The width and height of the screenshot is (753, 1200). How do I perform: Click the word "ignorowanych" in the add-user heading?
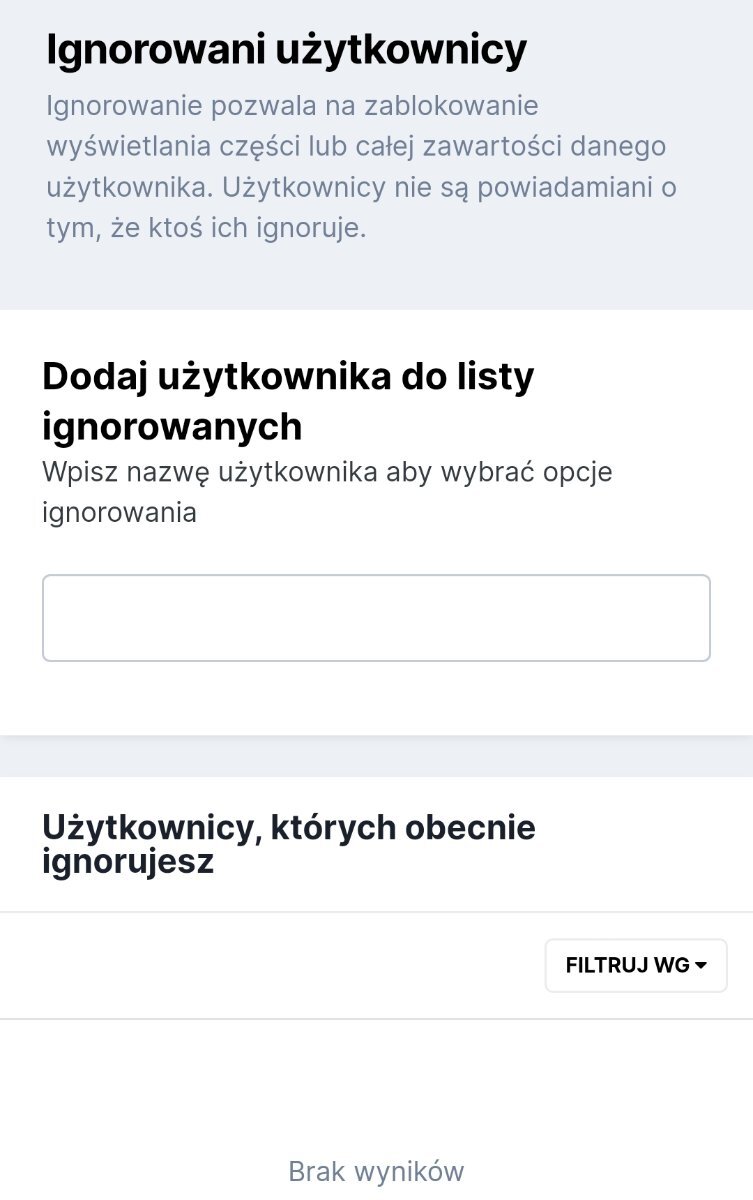[172, 427]
